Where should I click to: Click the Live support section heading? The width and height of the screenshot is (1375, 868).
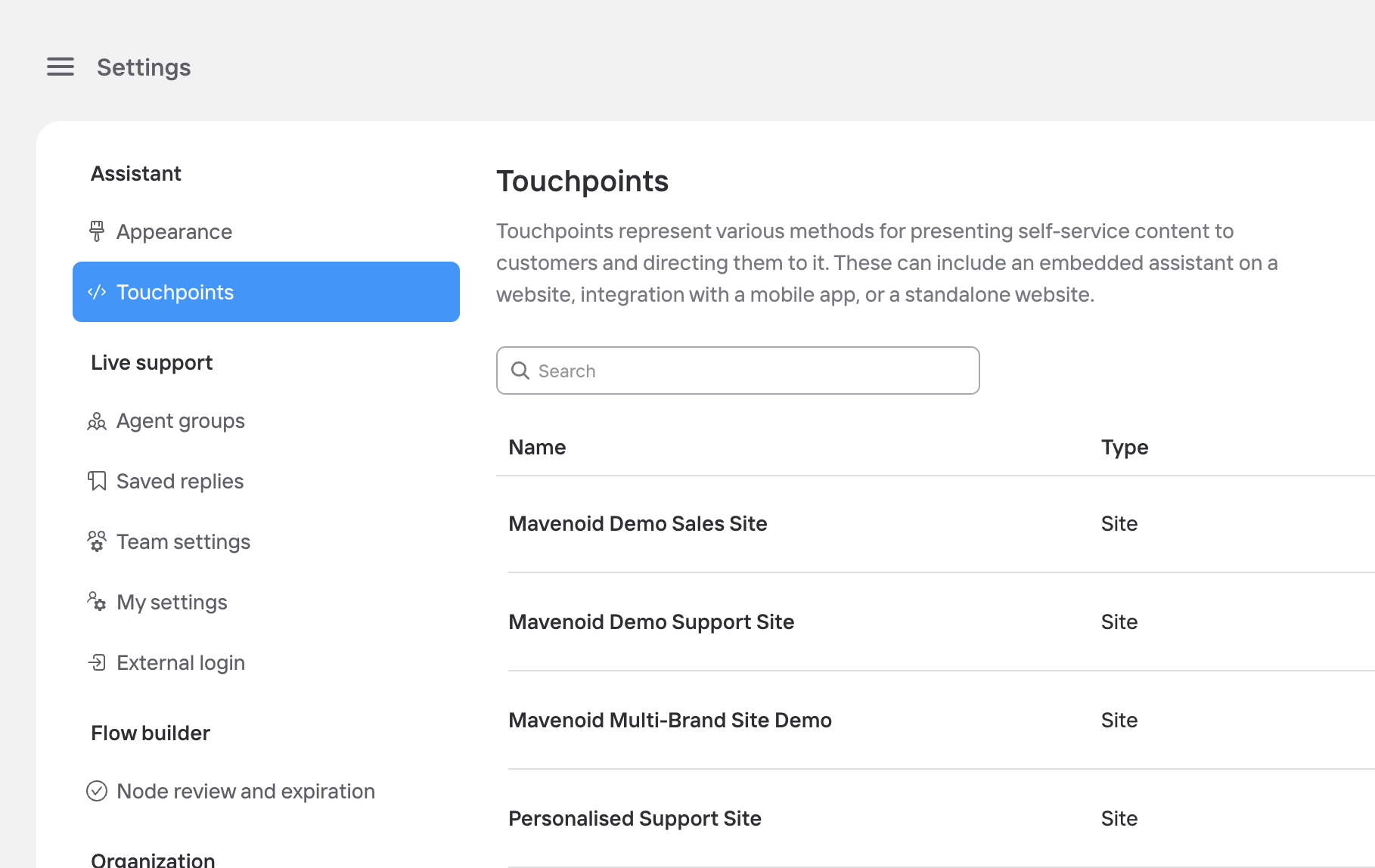coord(152,363)
